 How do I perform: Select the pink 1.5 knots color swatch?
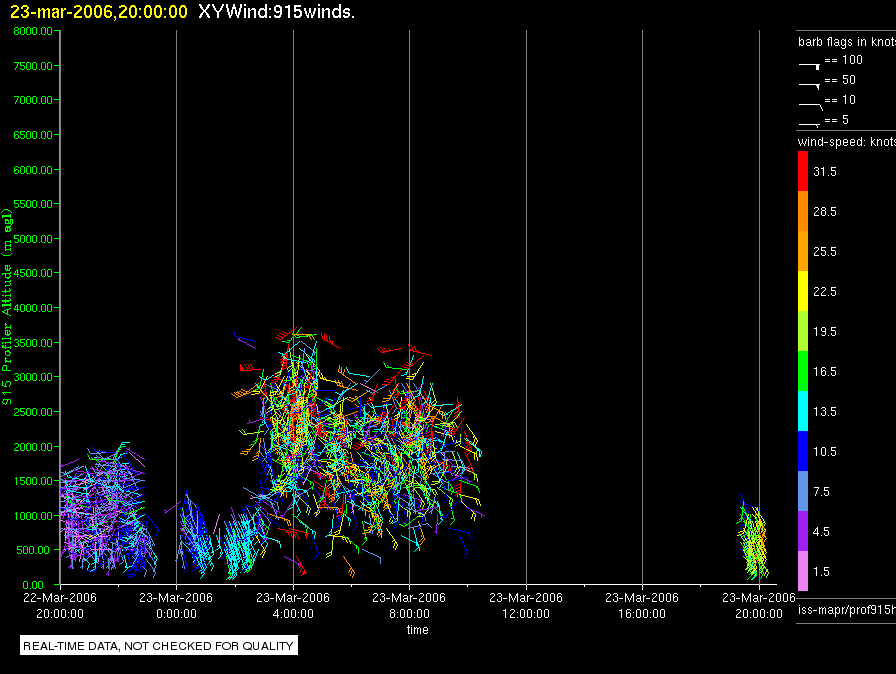pos(803,571)
